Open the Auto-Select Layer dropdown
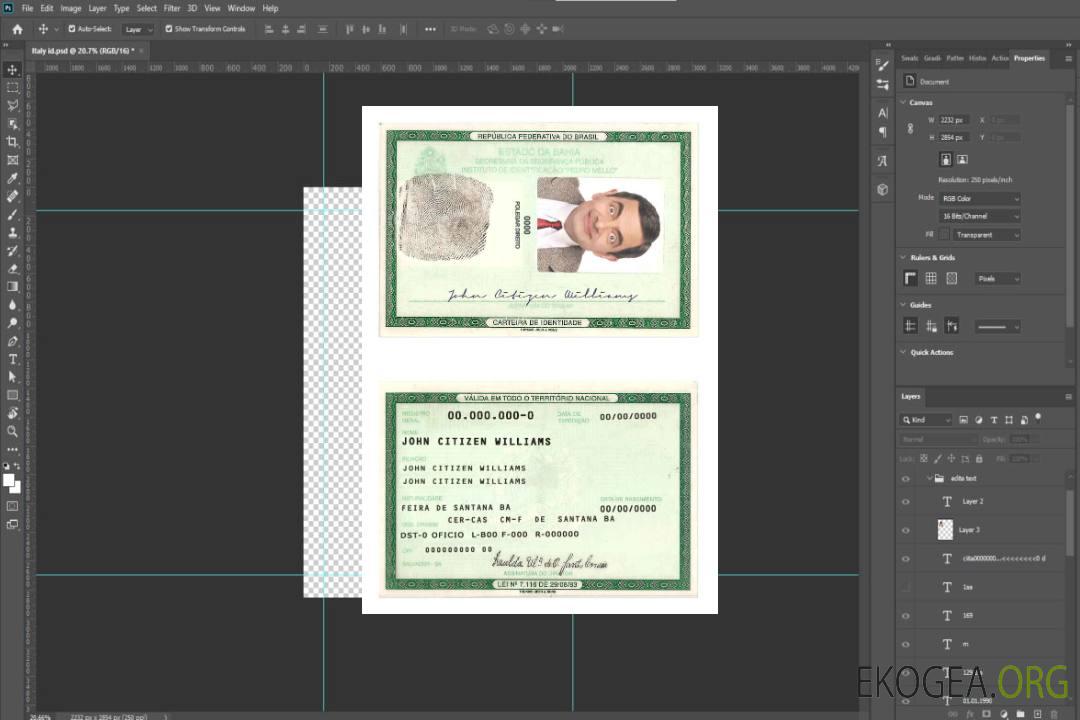Screen dimensions: 1080x720 pyautogui.click(x=138, y=30)
